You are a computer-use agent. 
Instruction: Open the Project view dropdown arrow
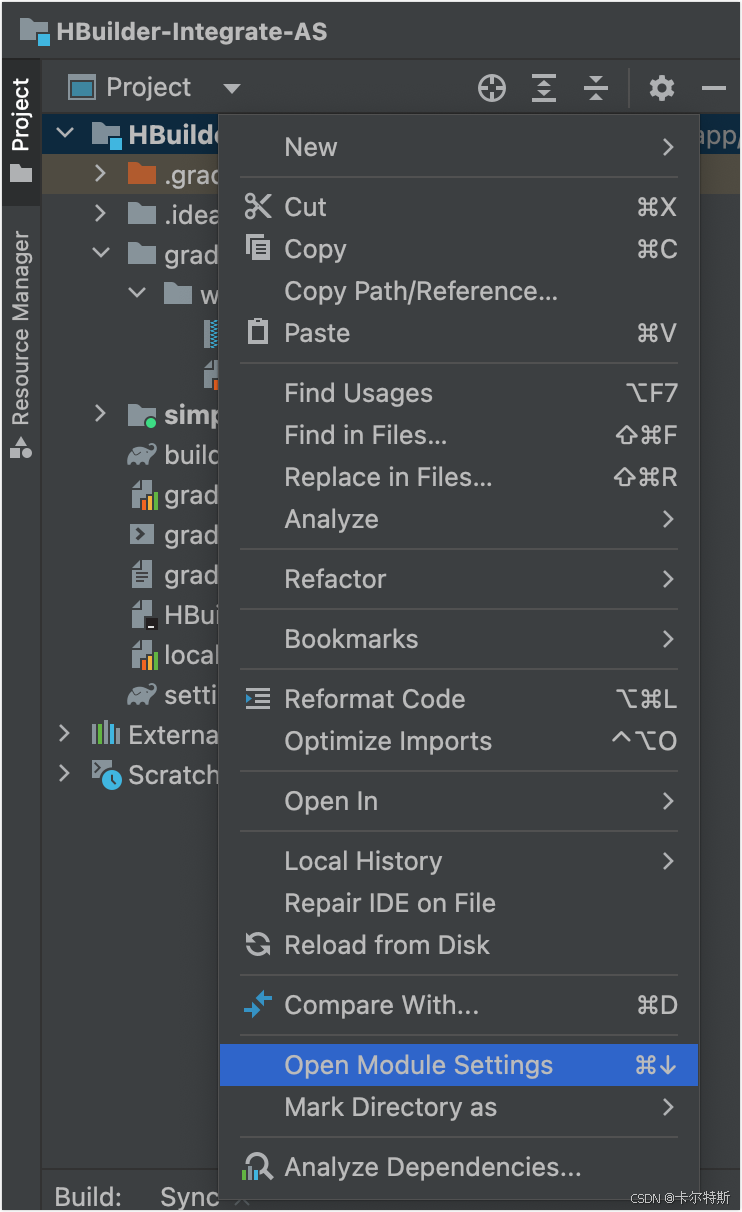[231, 89]
